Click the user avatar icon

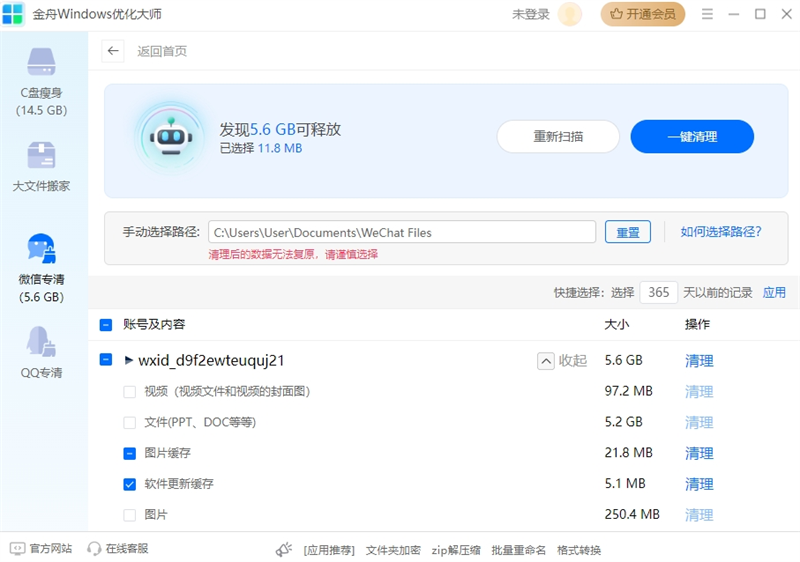coord(569,14)
